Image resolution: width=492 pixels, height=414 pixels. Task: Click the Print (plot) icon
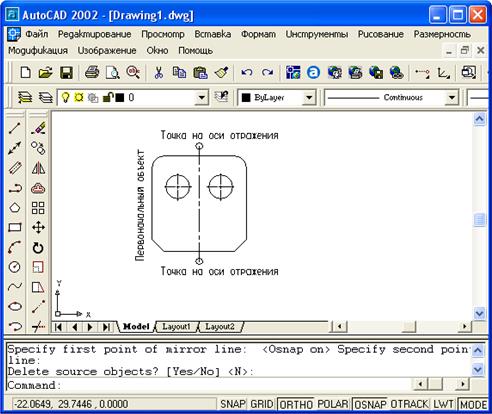point(92,72)
